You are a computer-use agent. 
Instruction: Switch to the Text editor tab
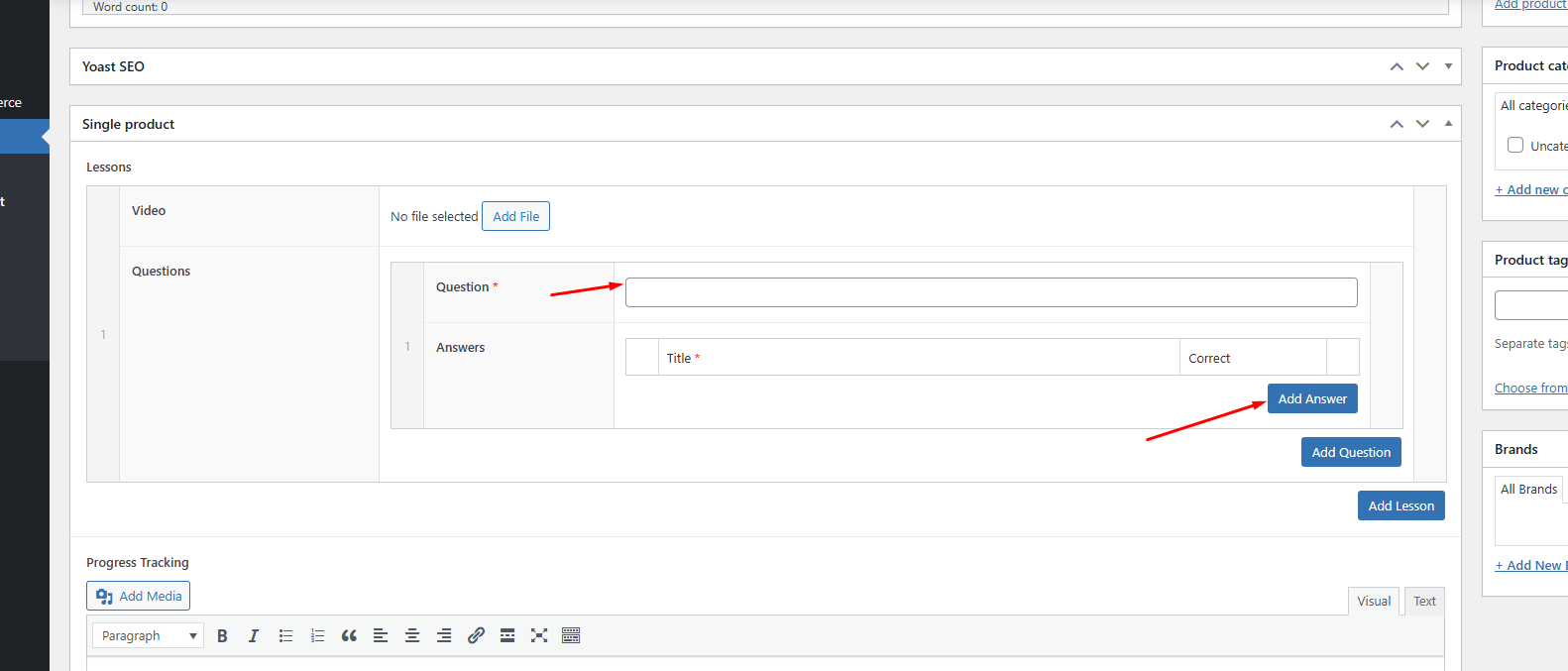[x=1424, y=602]
